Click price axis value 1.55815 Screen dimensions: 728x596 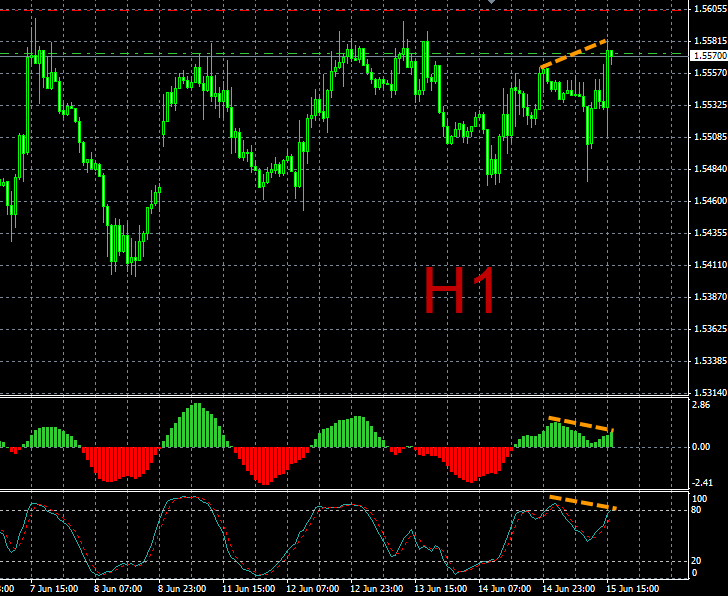[710, 41]
